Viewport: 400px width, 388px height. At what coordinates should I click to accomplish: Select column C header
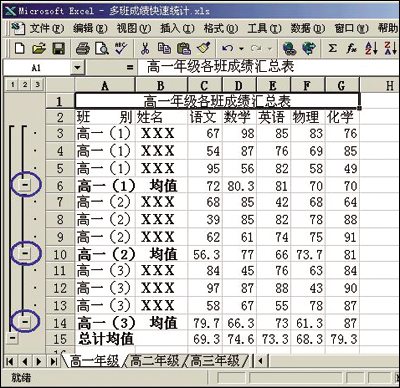point(205,86)
